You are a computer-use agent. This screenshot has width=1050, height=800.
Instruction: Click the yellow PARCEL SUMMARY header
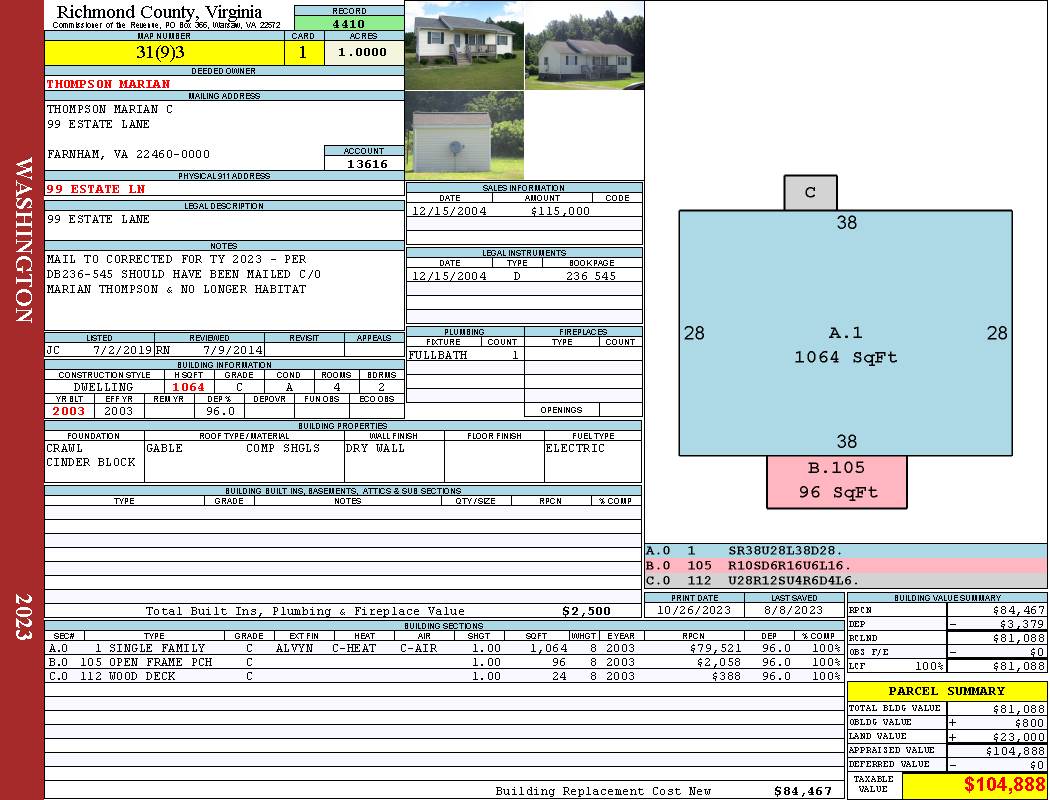coord(946,691)
